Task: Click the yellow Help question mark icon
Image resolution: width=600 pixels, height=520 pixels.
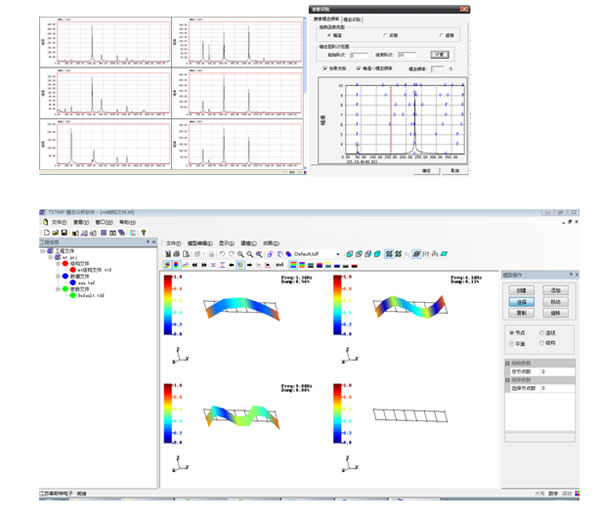Action: point(143,231)
